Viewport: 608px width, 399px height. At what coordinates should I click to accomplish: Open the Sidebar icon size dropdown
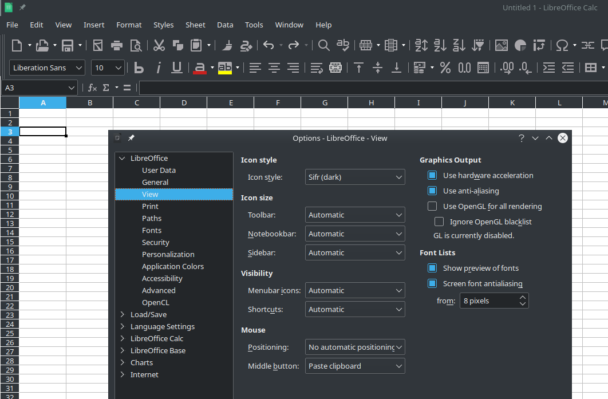(x=355, y=253)
